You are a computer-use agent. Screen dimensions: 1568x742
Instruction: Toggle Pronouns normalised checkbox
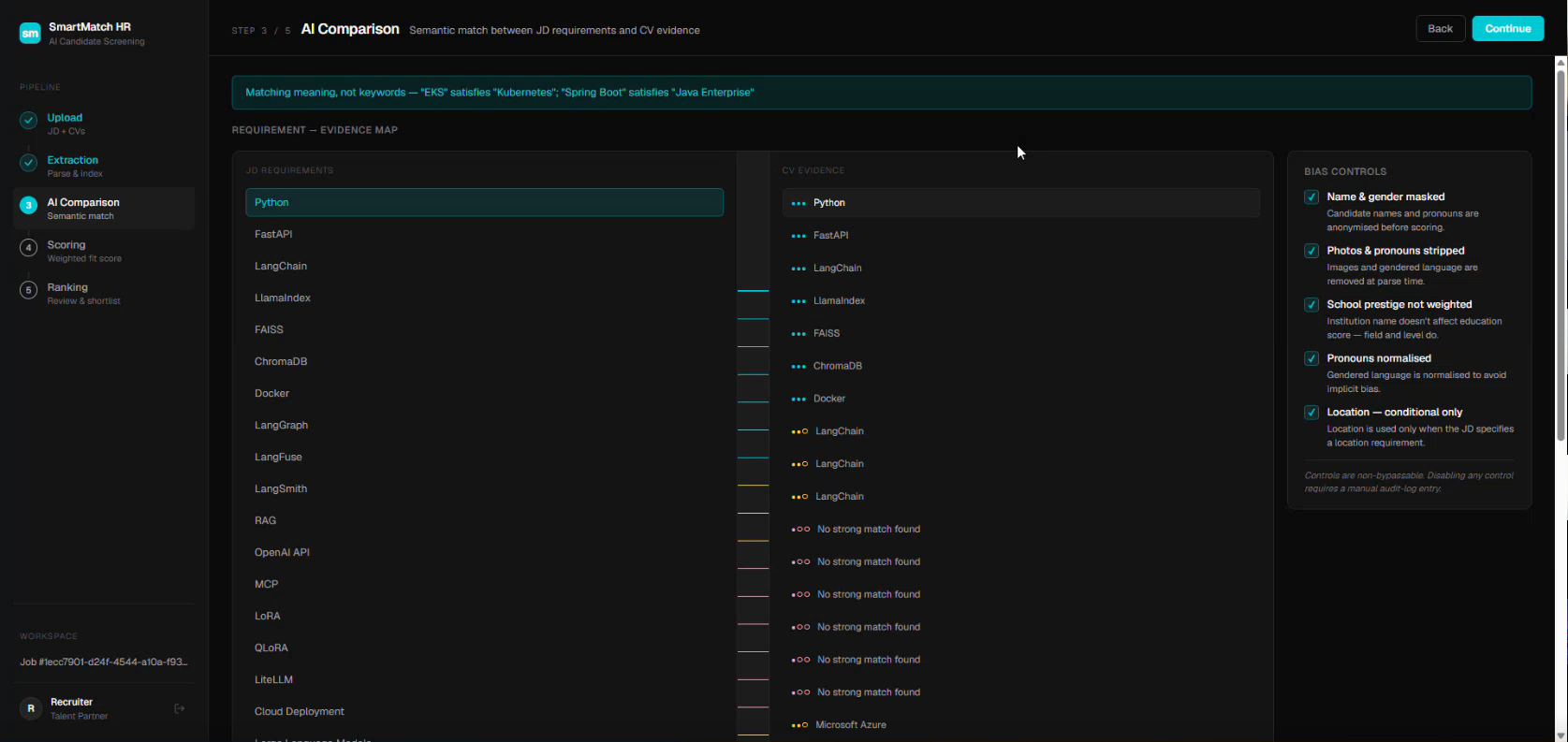[x=1312, y=358]
